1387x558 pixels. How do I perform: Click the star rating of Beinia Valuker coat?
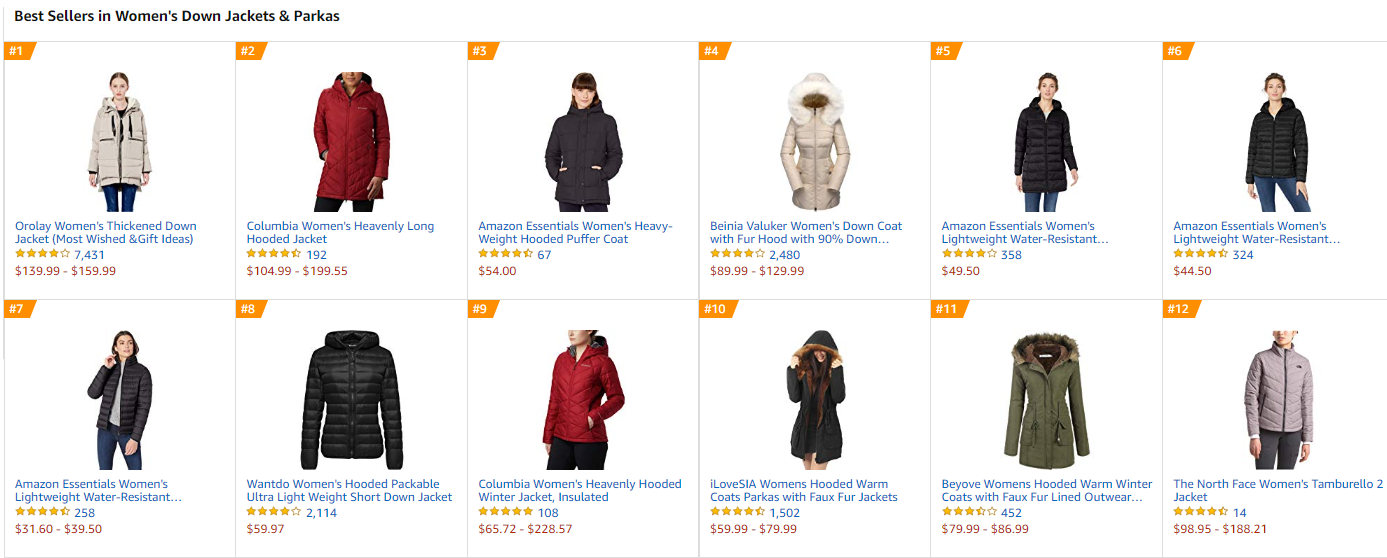click(x=737, y=255)
